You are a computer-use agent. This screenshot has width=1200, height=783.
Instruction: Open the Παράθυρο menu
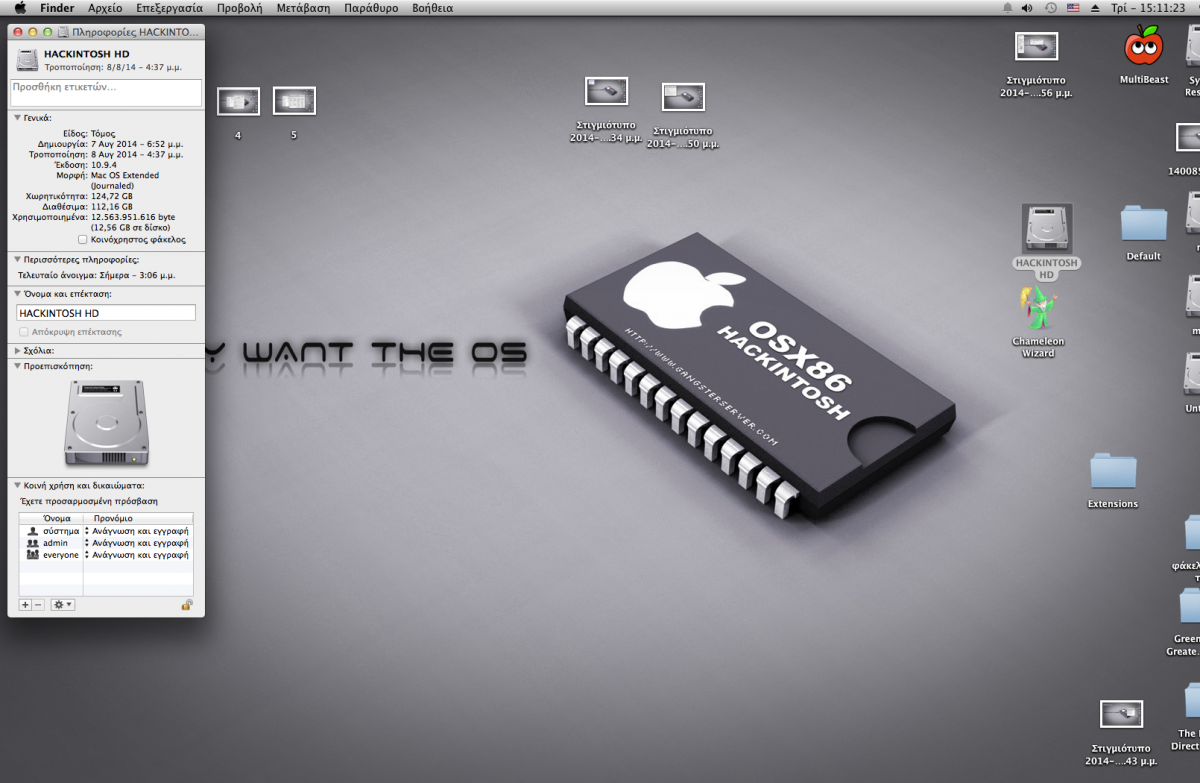371,7
